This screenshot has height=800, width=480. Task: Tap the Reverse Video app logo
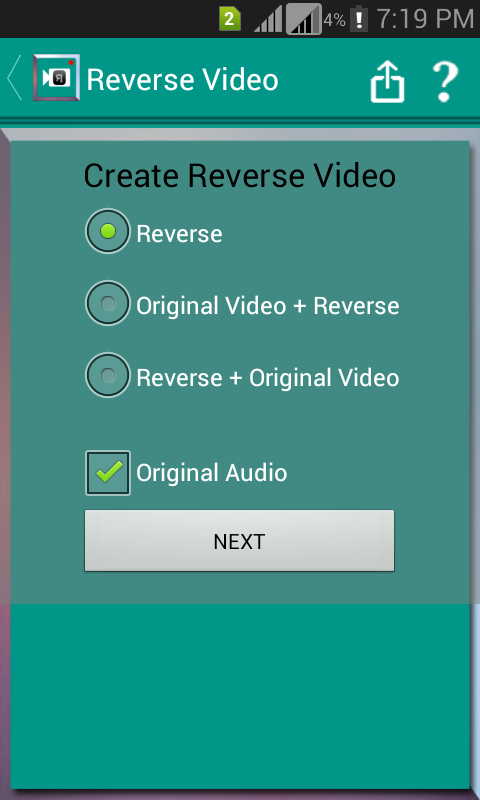(x=57, y=78)
